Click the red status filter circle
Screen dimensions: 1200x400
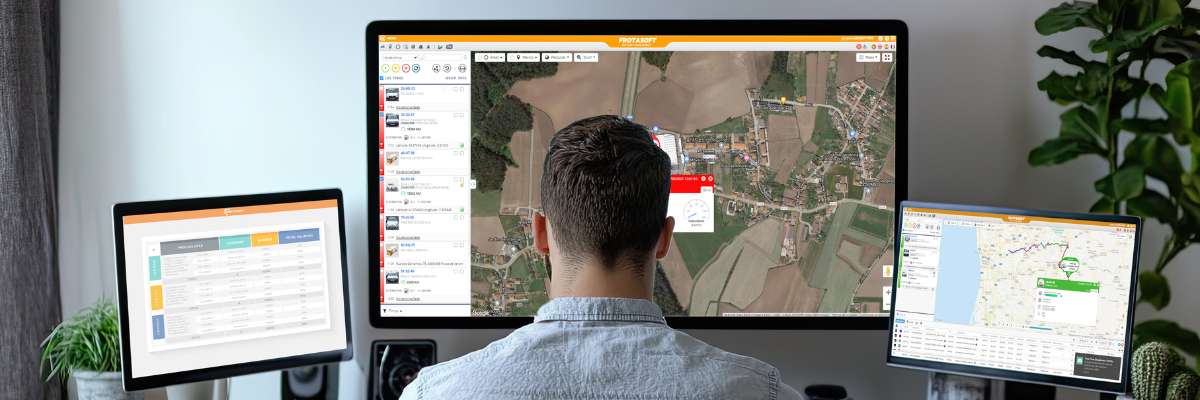(x=405, y=68)
